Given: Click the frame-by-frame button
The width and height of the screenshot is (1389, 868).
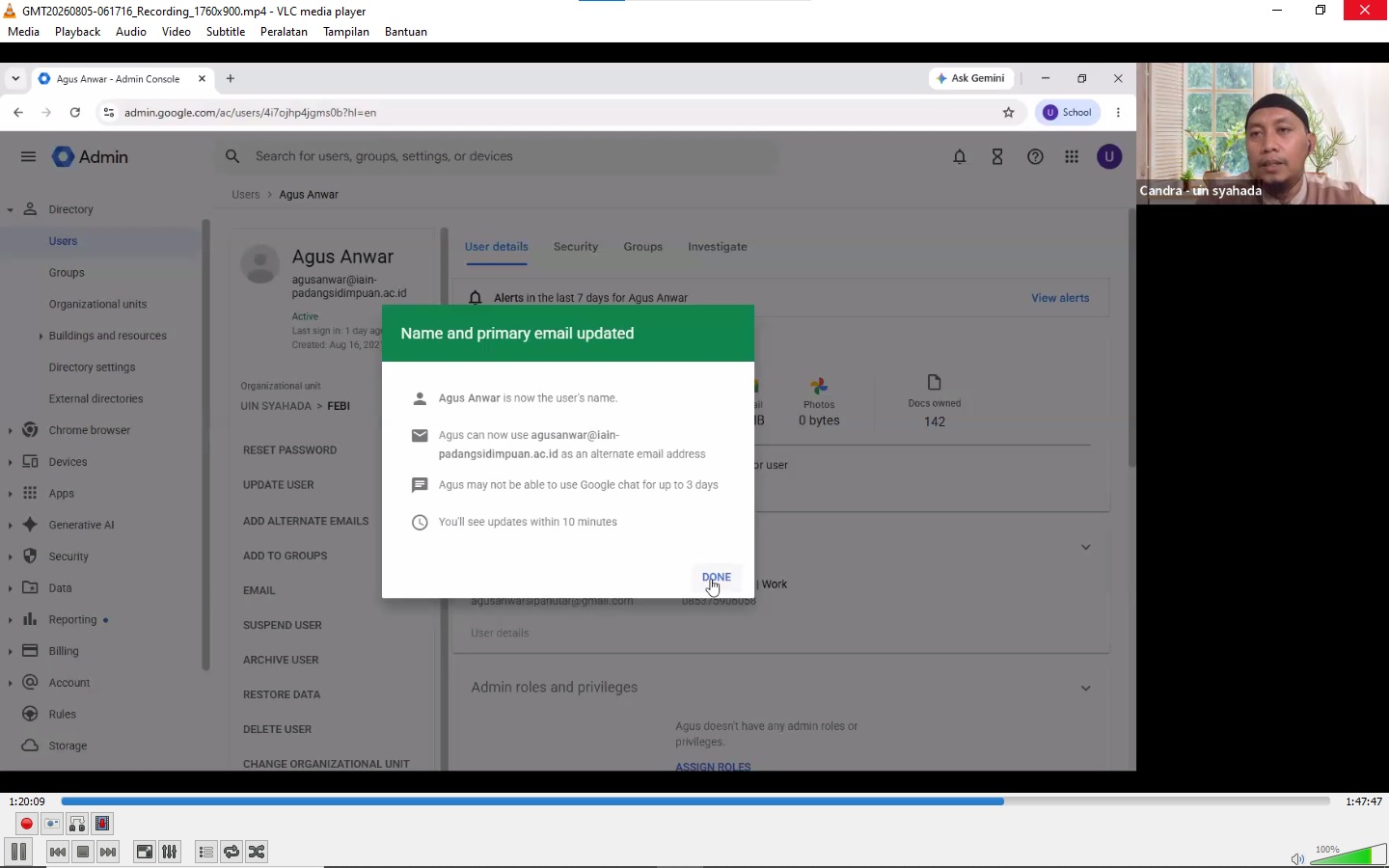Looking at the screenshot, I should click(x=102, y=824).
